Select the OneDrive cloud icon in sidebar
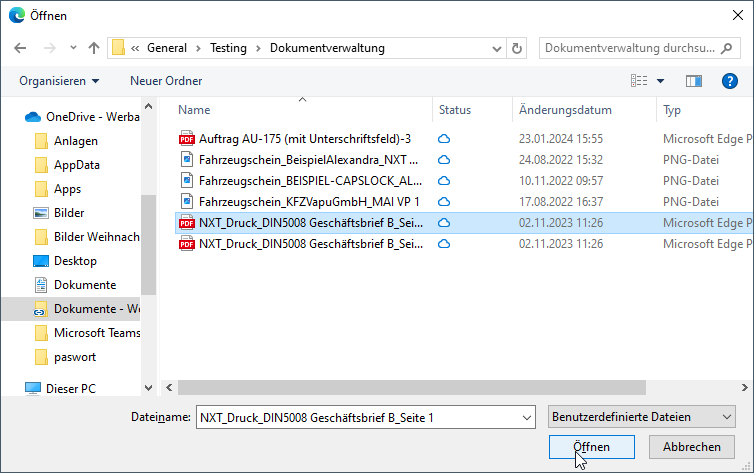The width and height of the screenshot is (754, 473). (33, 117)
